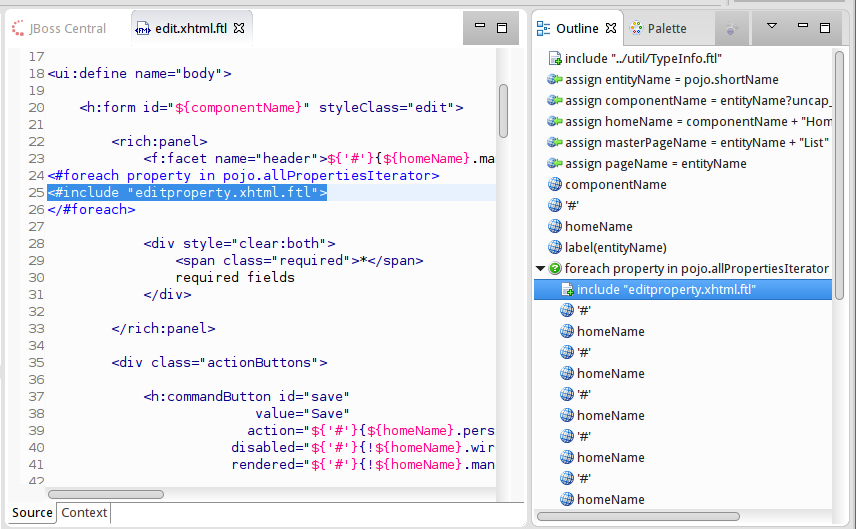
Task: Switch to the Palette tab
Action: pos(666,29)
